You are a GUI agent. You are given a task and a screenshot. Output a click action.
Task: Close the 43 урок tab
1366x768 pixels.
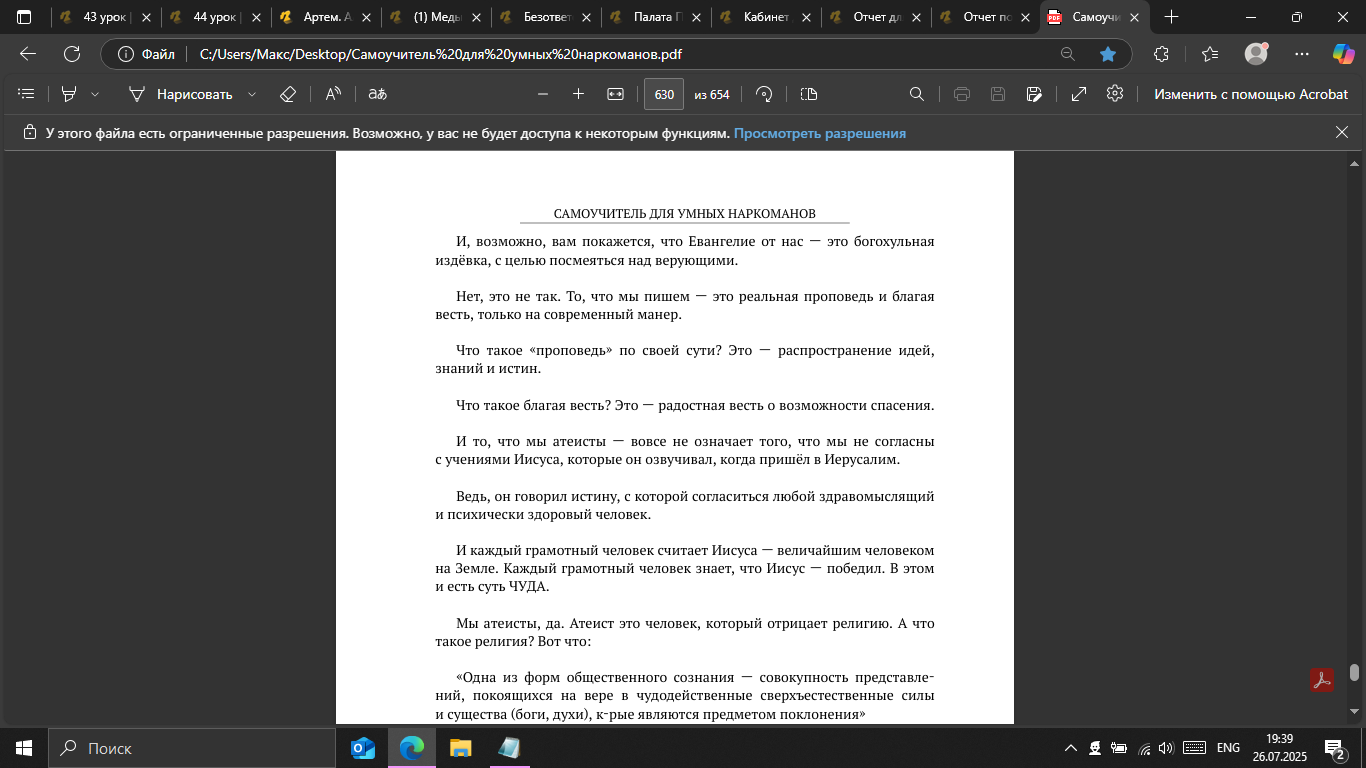pos(147,17)
